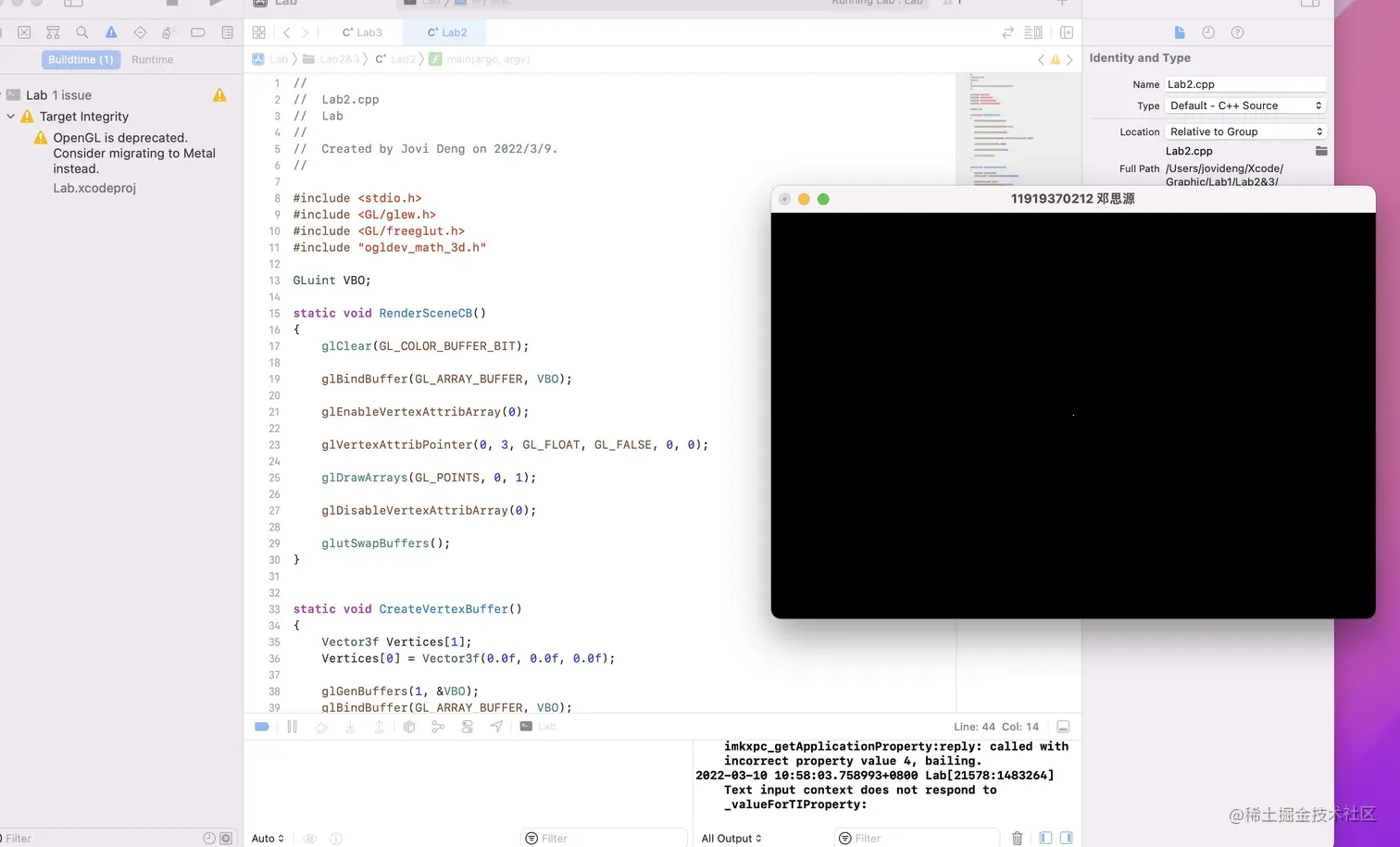Image resolution: width=1400 pixels, height=847 pixels.
Task: Pause program execution in debug bar
Action: click(292, 727)
